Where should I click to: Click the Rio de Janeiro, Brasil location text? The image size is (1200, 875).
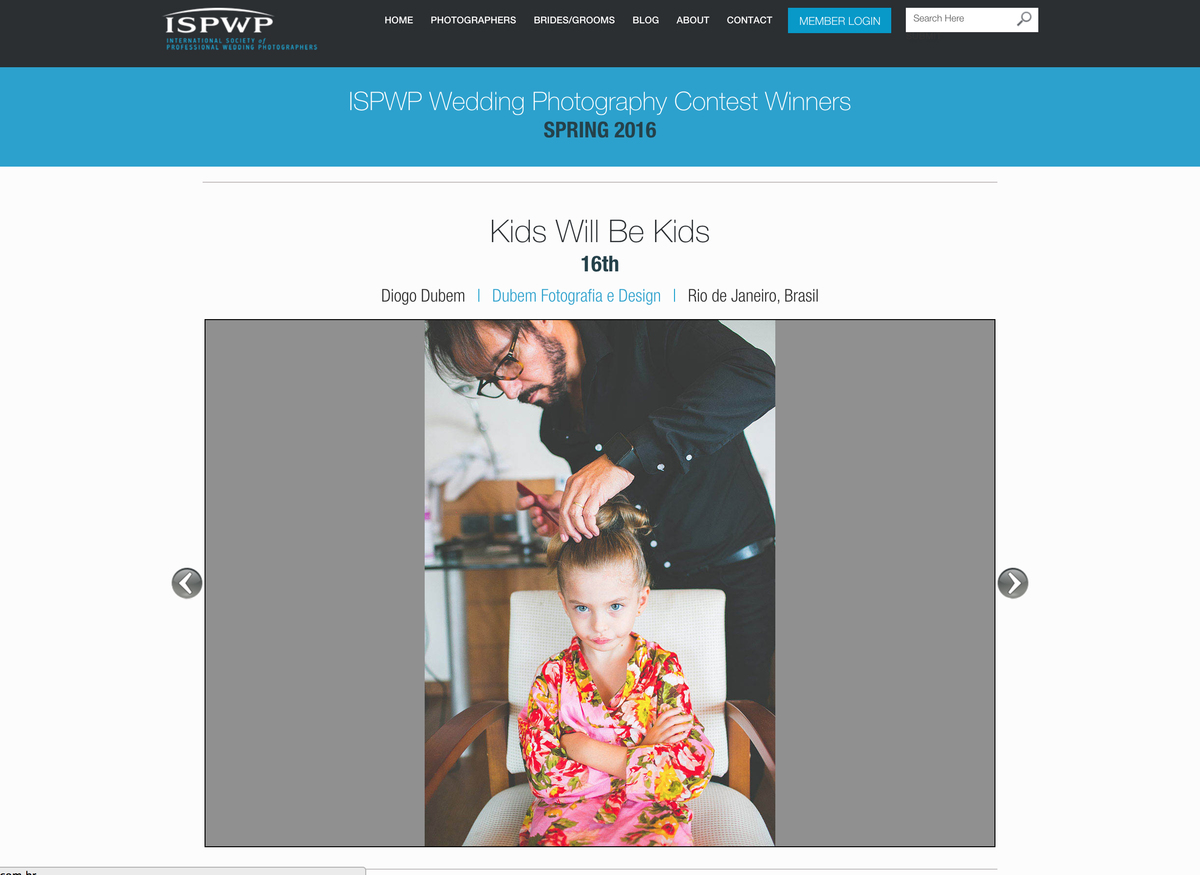coord(753,296)
